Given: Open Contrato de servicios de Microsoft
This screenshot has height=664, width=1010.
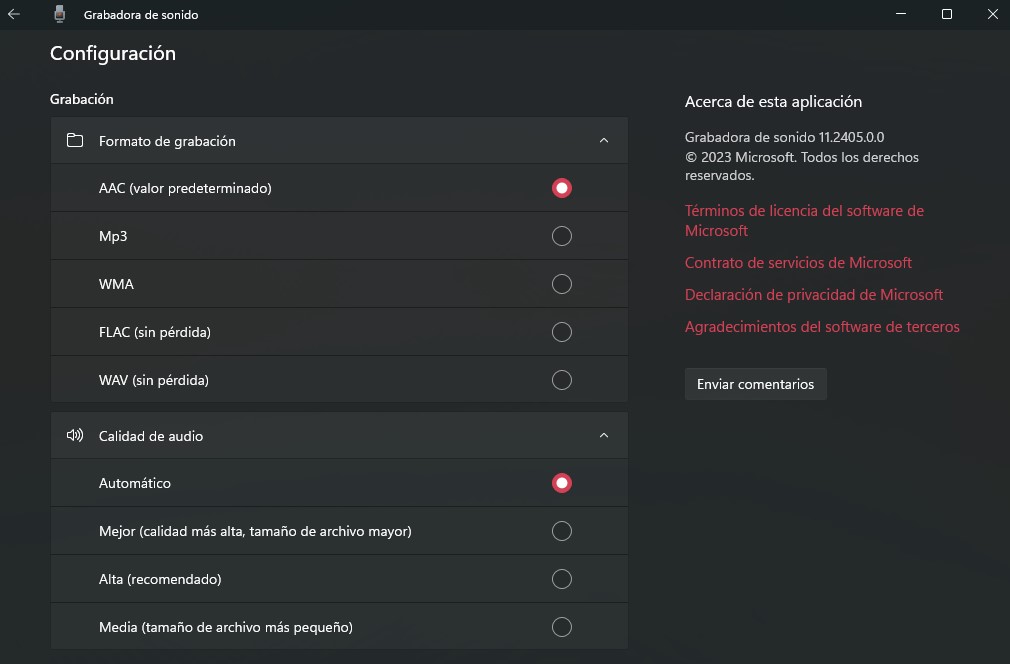Looking at the screenshot, I should [798, 263].
